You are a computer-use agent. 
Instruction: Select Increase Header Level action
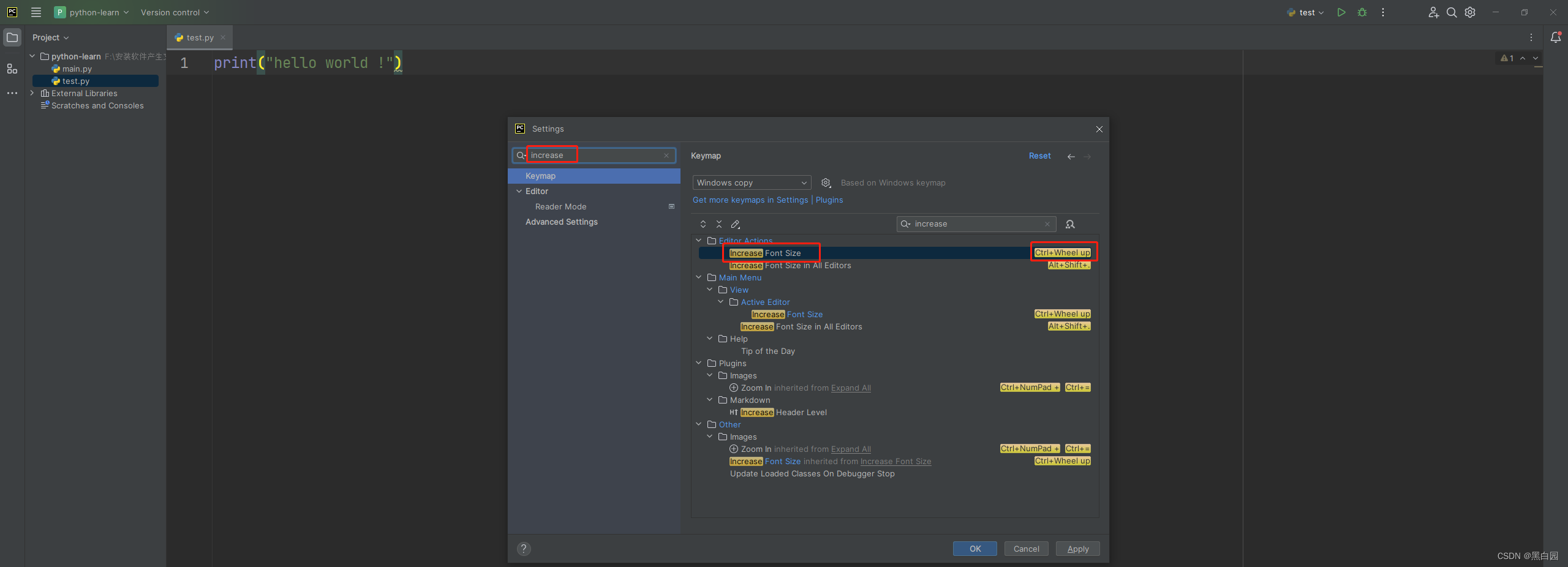[783, 412]
